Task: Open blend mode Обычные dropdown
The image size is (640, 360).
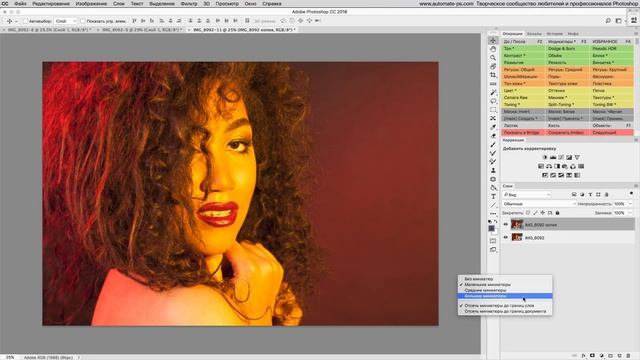Action: (x=539, y=204)
